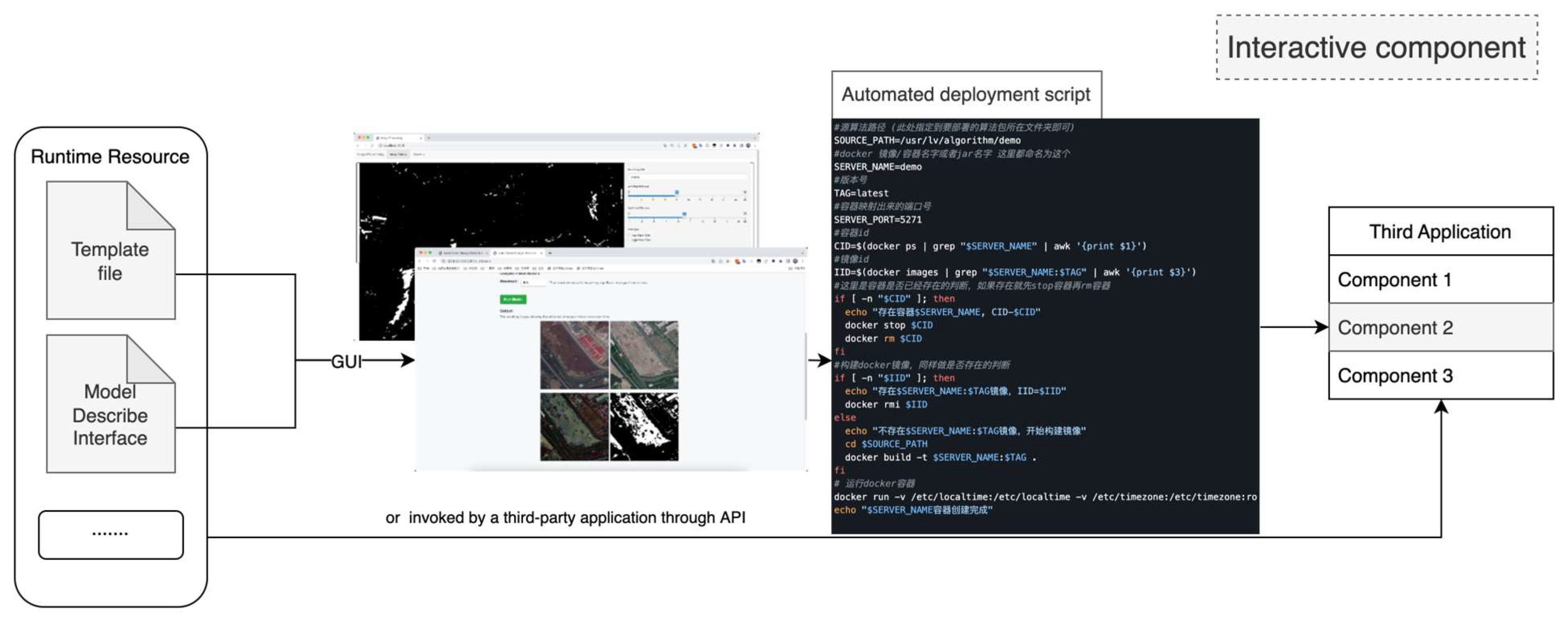Viewport: 1568px width, 617px height.
Task: Open the black-and-white change mask thumbnail
Action: [644, 426]
